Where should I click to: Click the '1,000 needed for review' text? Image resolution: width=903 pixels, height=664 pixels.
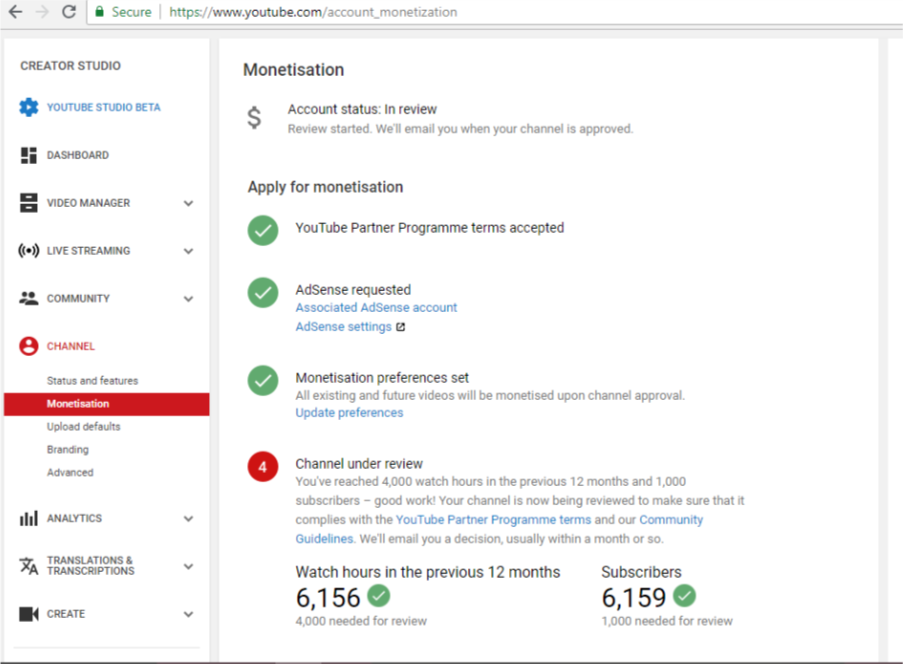click(667, 621)
